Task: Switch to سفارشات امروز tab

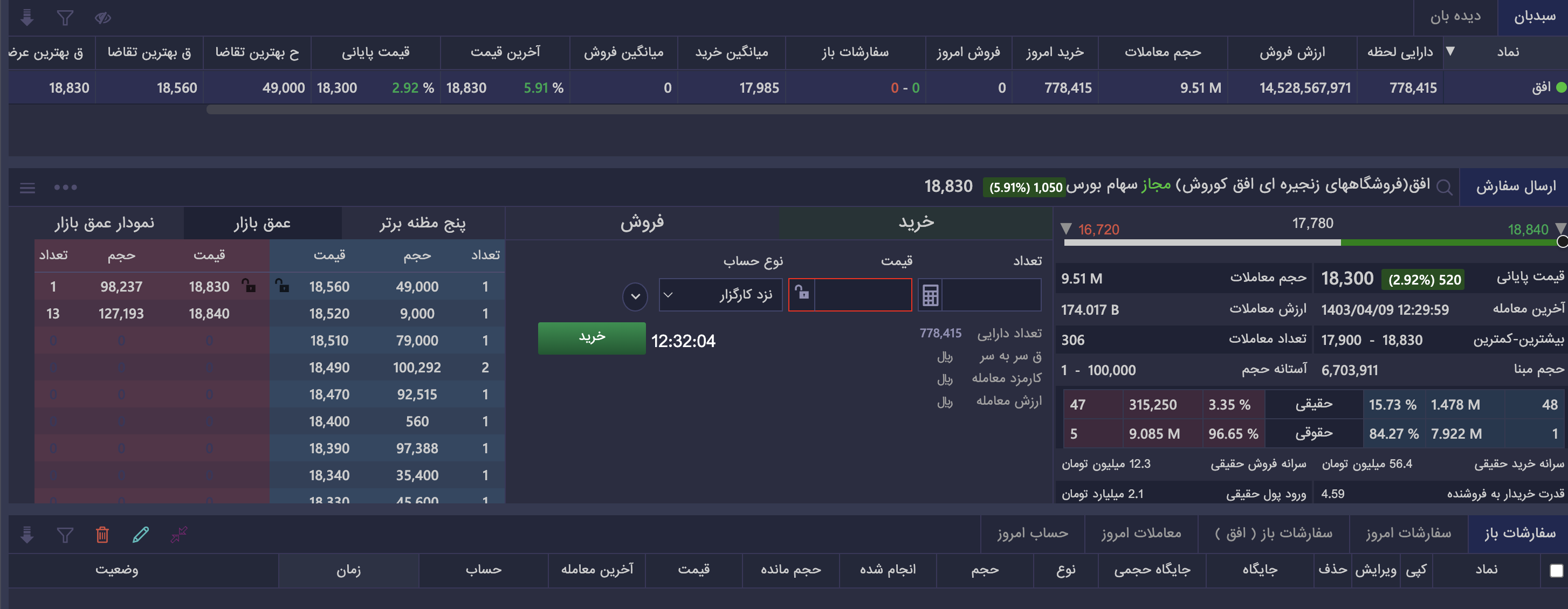Action: click(1408, 534)
